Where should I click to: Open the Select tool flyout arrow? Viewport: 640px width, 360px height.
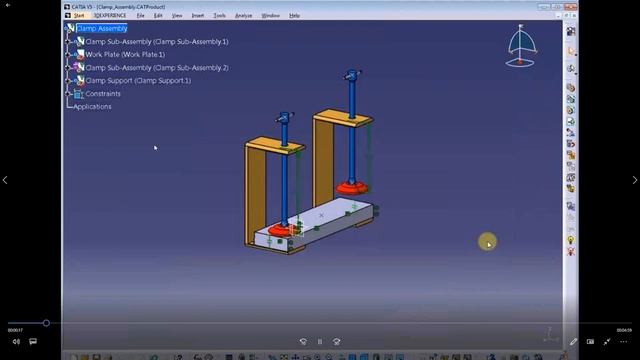pyautogui.click(x=576, y=55)
